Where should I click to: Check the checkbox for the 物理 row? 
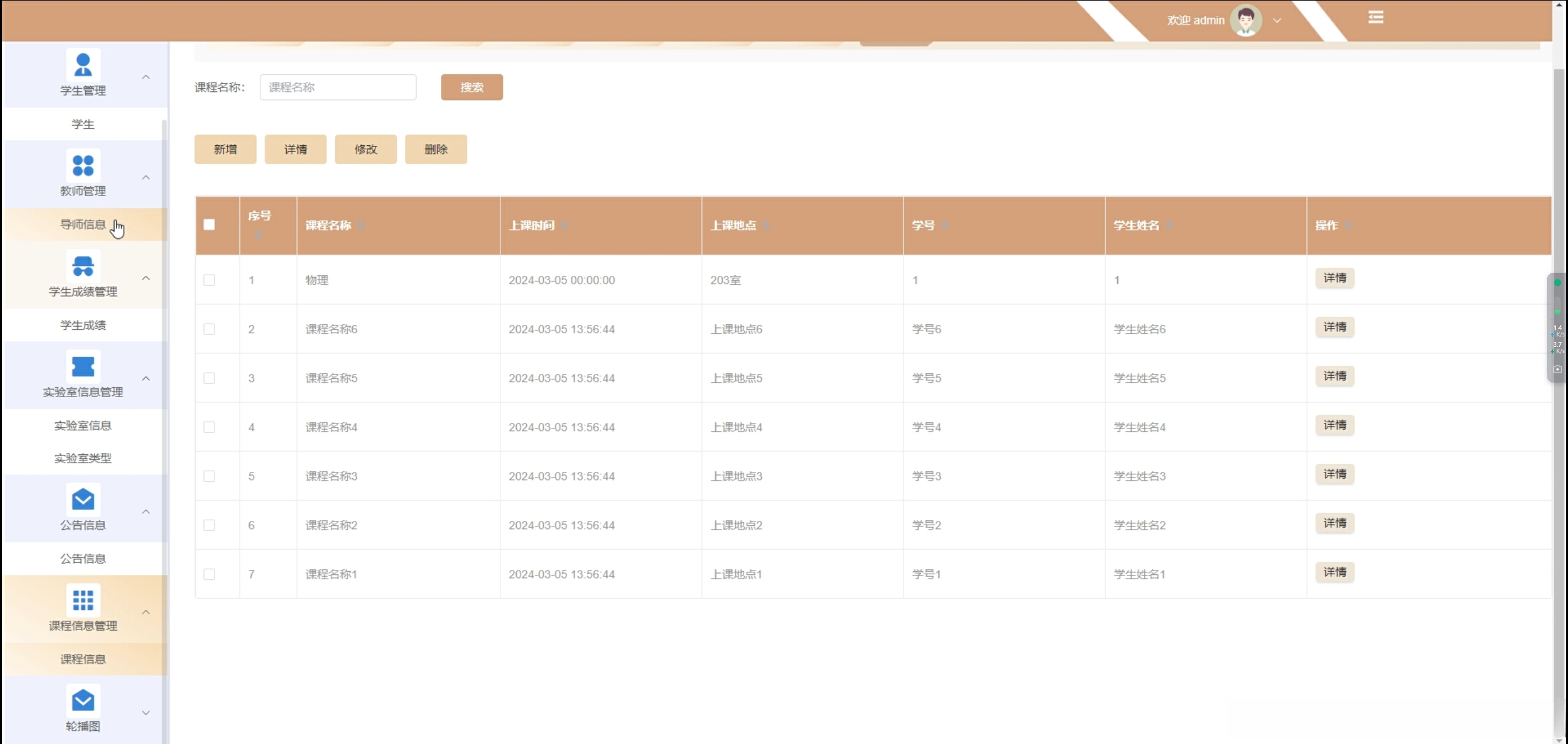click(x=209, y=280)
